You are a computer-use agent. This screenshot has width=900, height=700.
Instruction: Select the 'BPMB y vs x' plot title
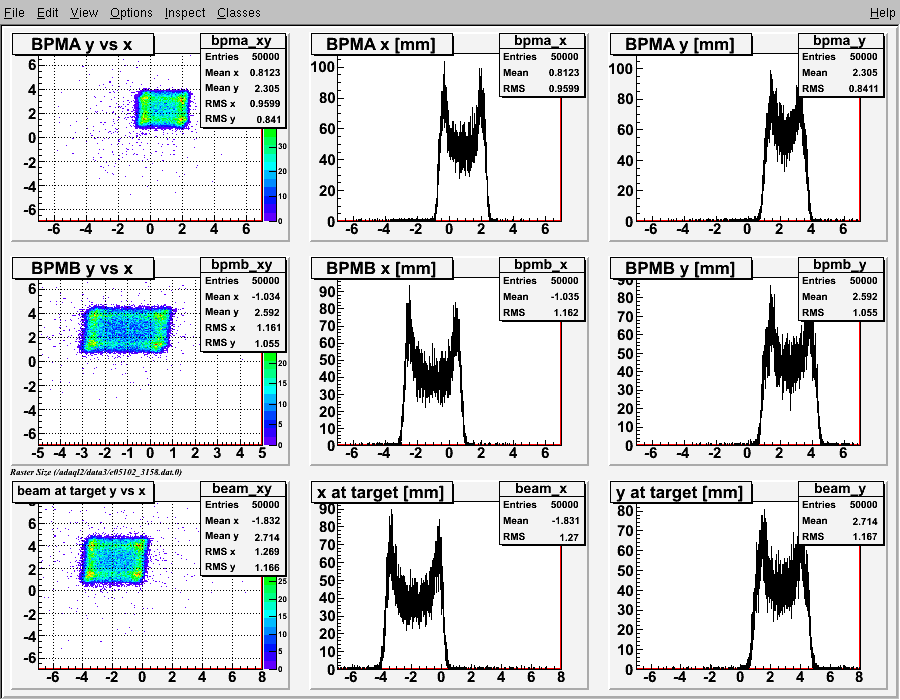pos(83,268)
